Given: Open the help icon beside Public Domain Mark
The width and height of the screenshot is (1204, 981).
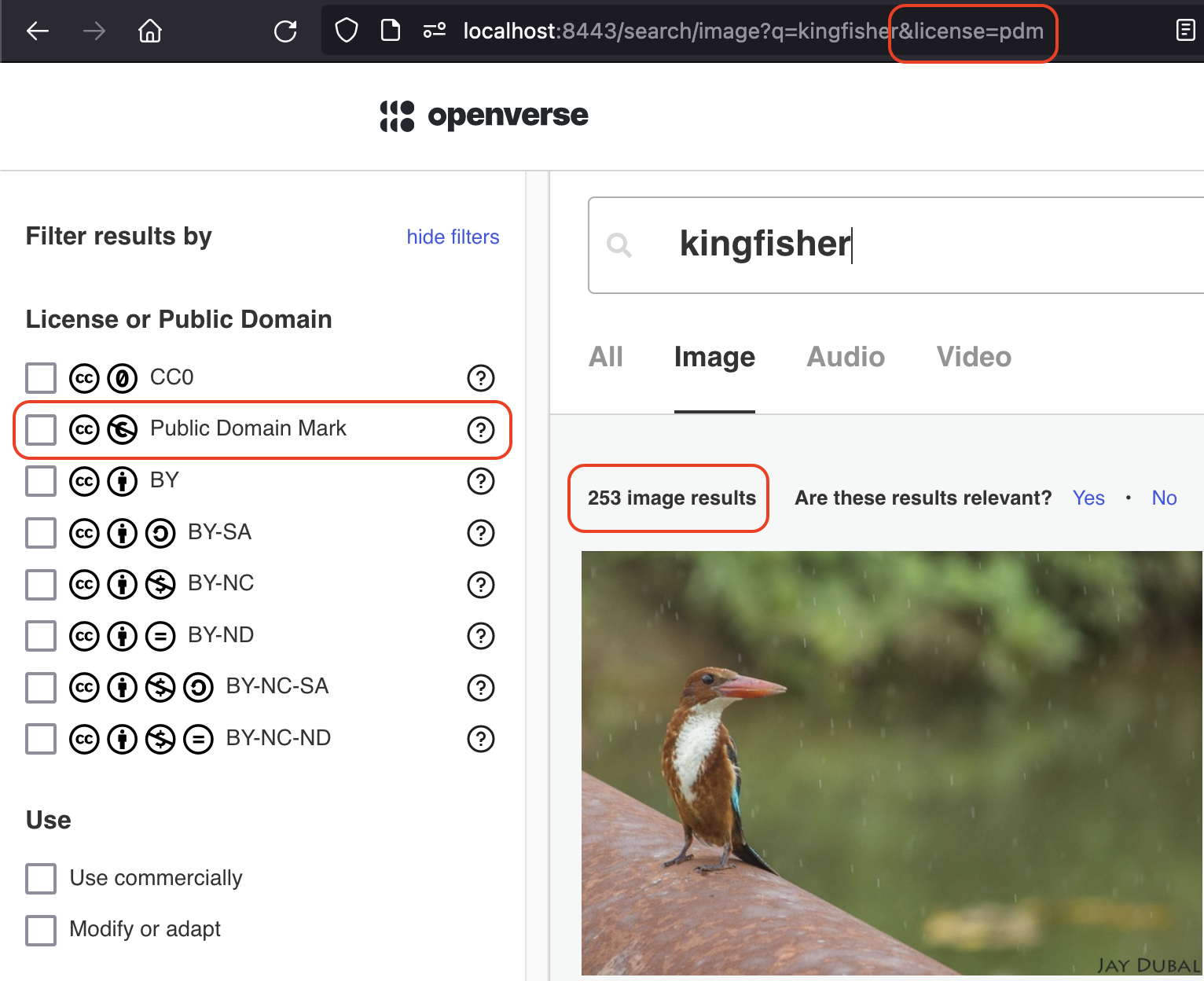Looking at the screenshot, I should point(481,429).
